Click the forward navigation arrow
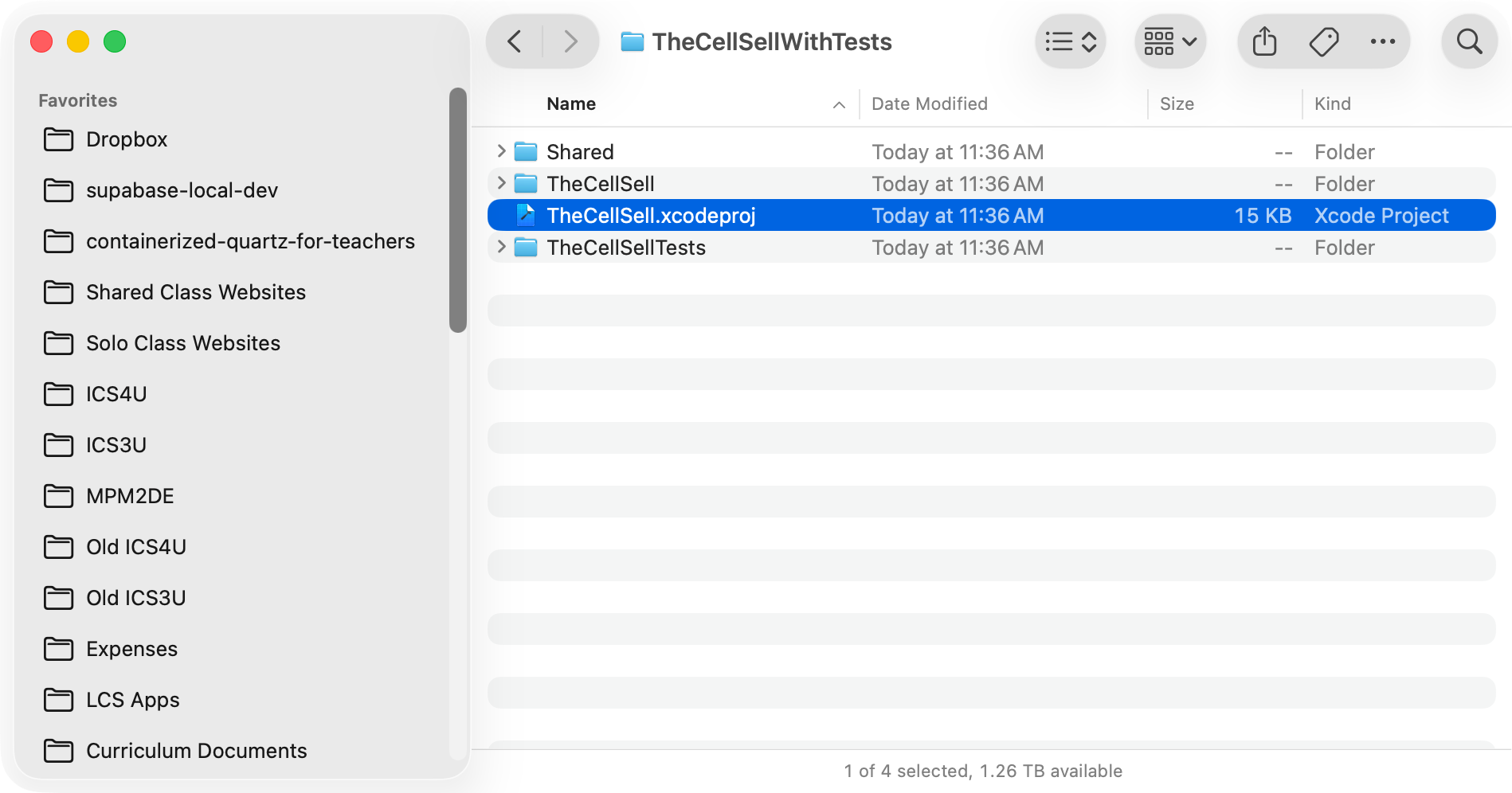The width and height of the screenshot is (1512, 793). point(570,41)
